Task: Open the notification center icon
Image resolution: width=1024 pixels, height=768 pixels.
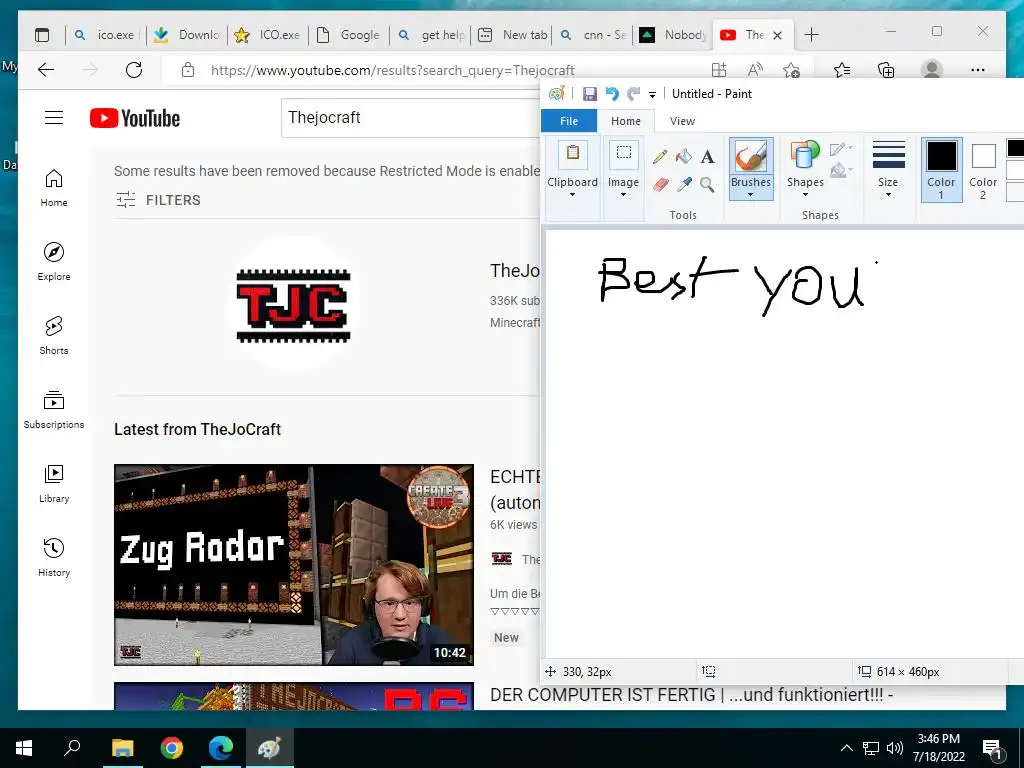Action: pyautogui.click(x=992, y=749)
